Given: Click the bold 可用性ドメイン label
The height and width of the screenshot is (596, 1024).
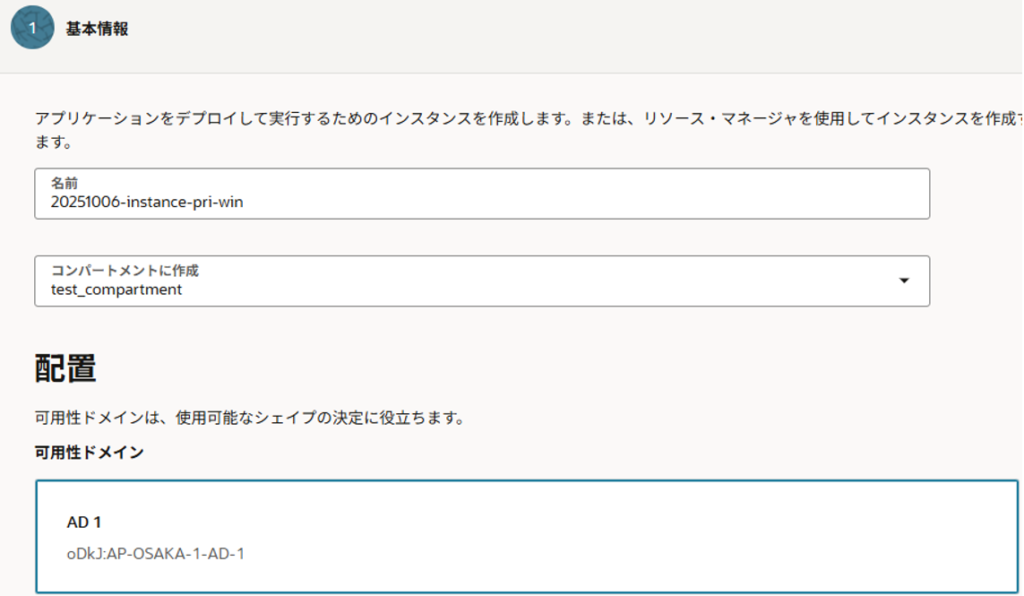Looking at the screenshot, I should [x=89, y=453].
